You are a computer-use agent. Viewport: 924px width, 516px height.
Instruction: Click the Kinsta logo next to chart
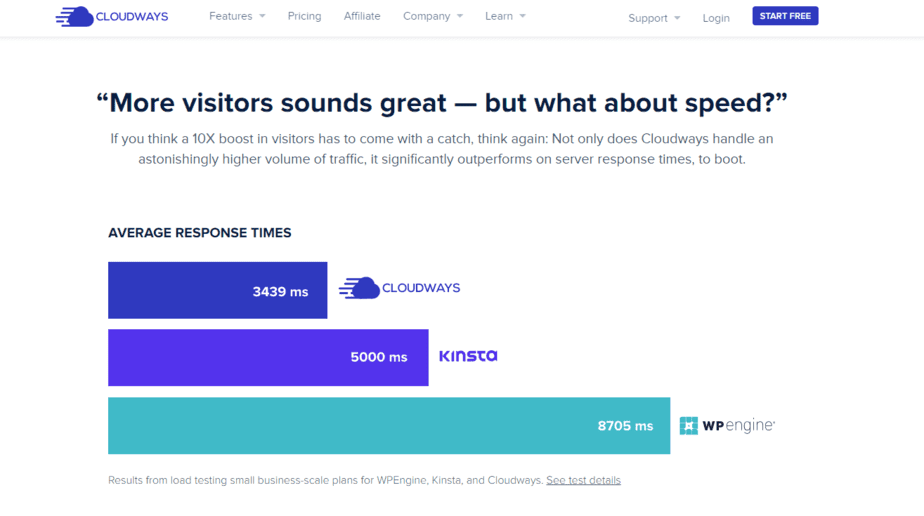pyautogui.click(x=468, y=356)
